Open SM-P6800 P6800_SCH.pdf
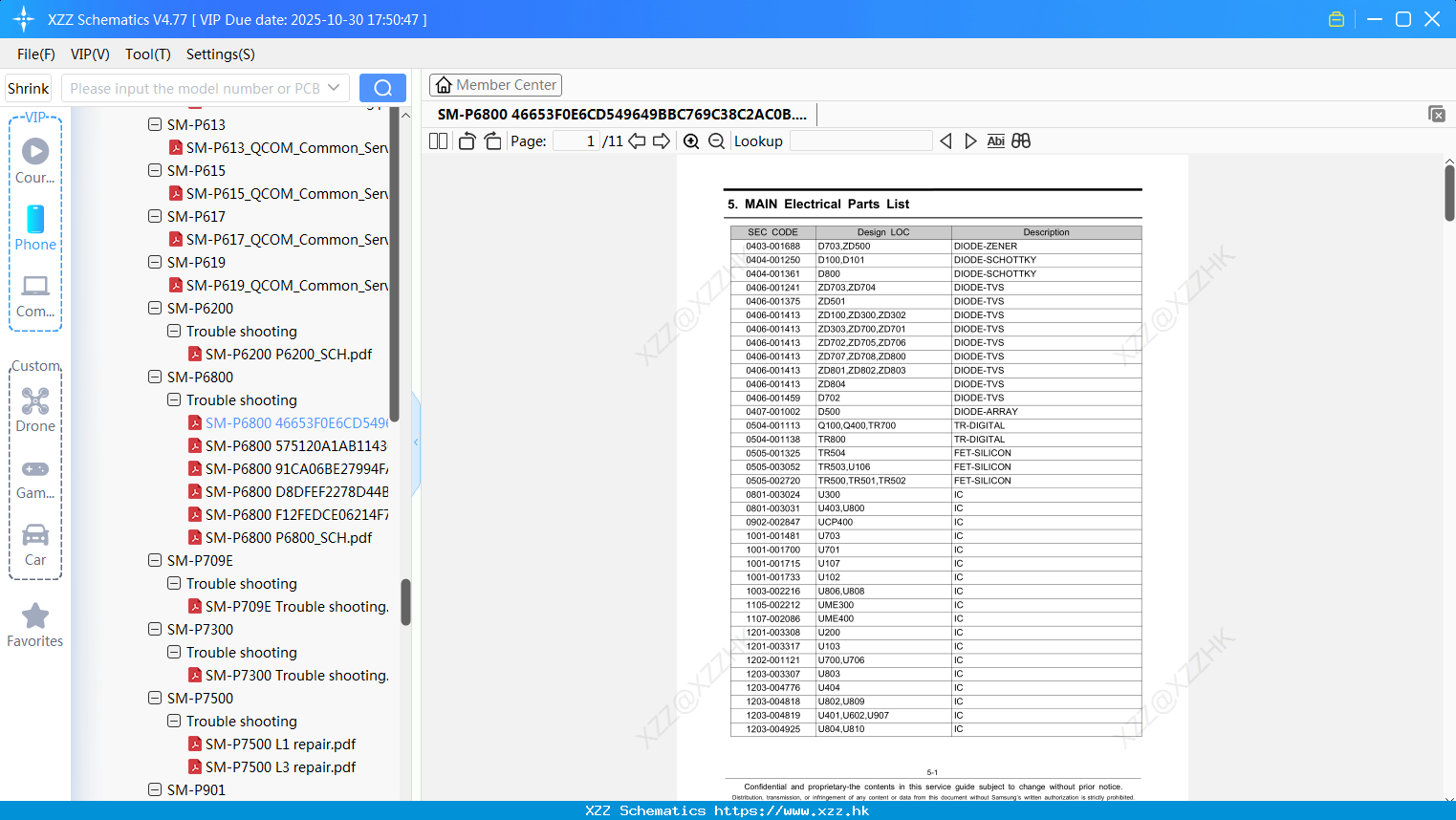Image resolution: width=1456 pixels, height=820 pixels. (289, 537)
